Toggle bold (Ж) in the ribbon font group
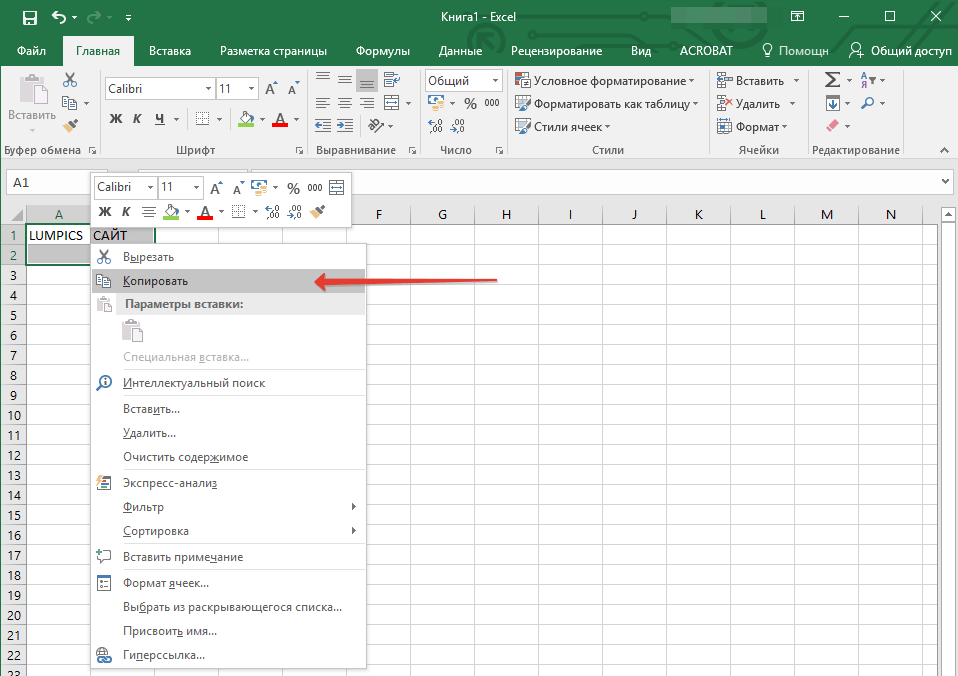 click(115, 119)
